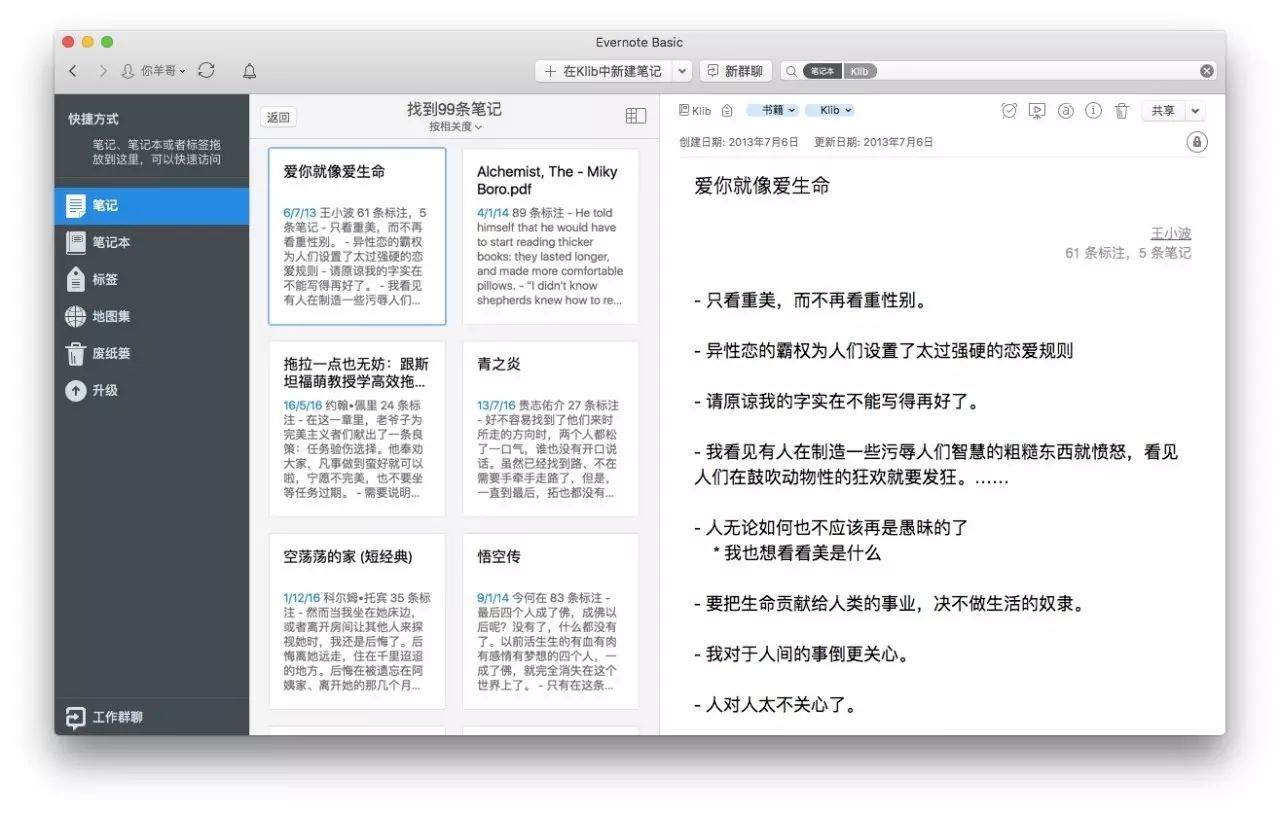Expand the 按相关度 sort dropdown
This screenshot has width=1280, height=813.
tap(455, 127)
